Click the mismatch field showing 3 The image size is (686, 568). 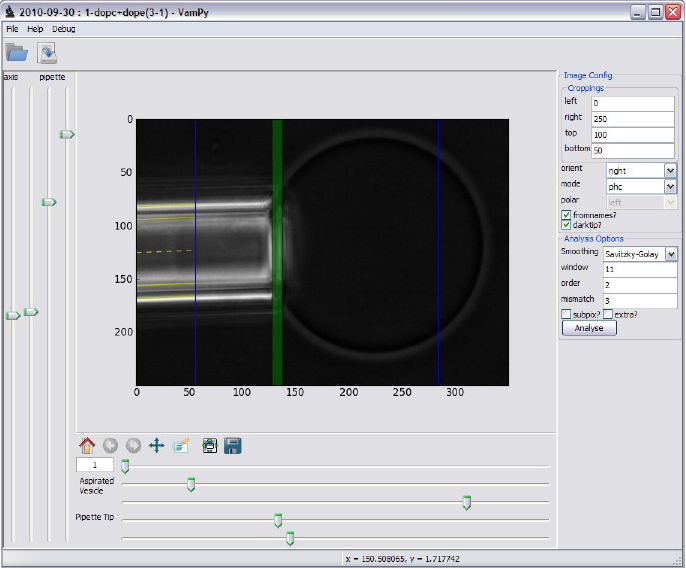pyautogui.click(x=640, y=301)
